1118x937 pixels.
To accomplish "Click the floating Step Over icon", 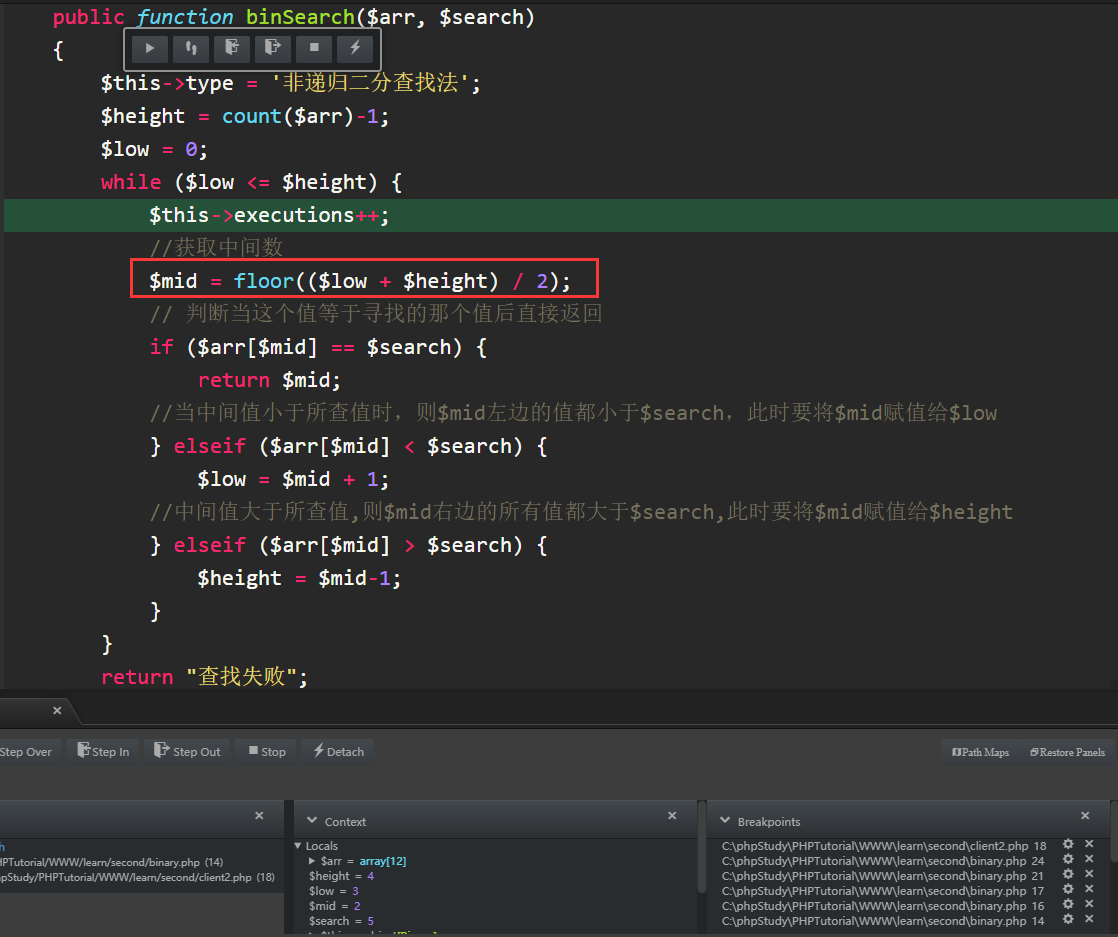I will click(x=191, y=48).
